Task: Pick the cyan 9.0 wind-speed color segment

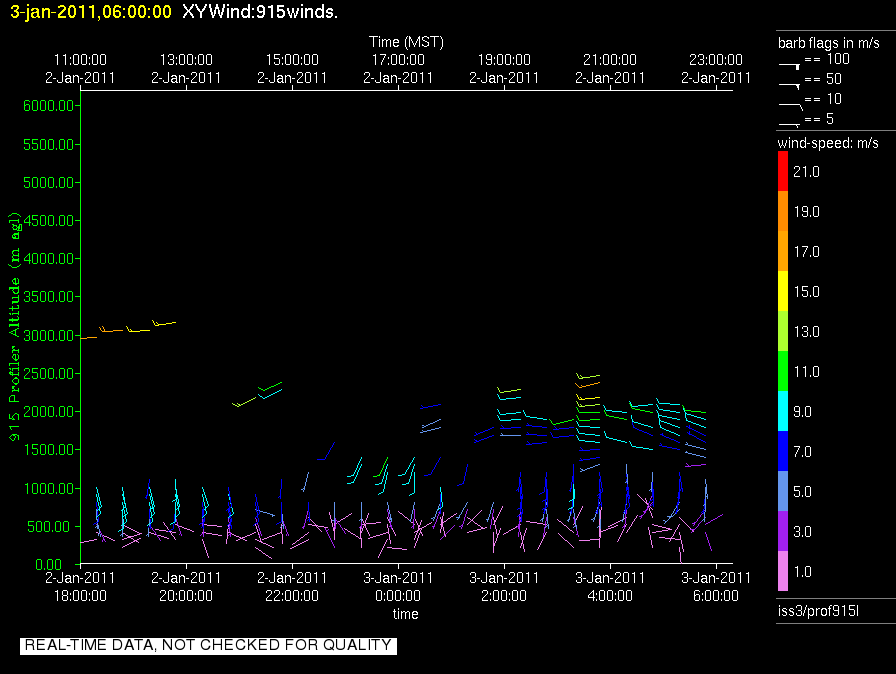Action: 784,412
